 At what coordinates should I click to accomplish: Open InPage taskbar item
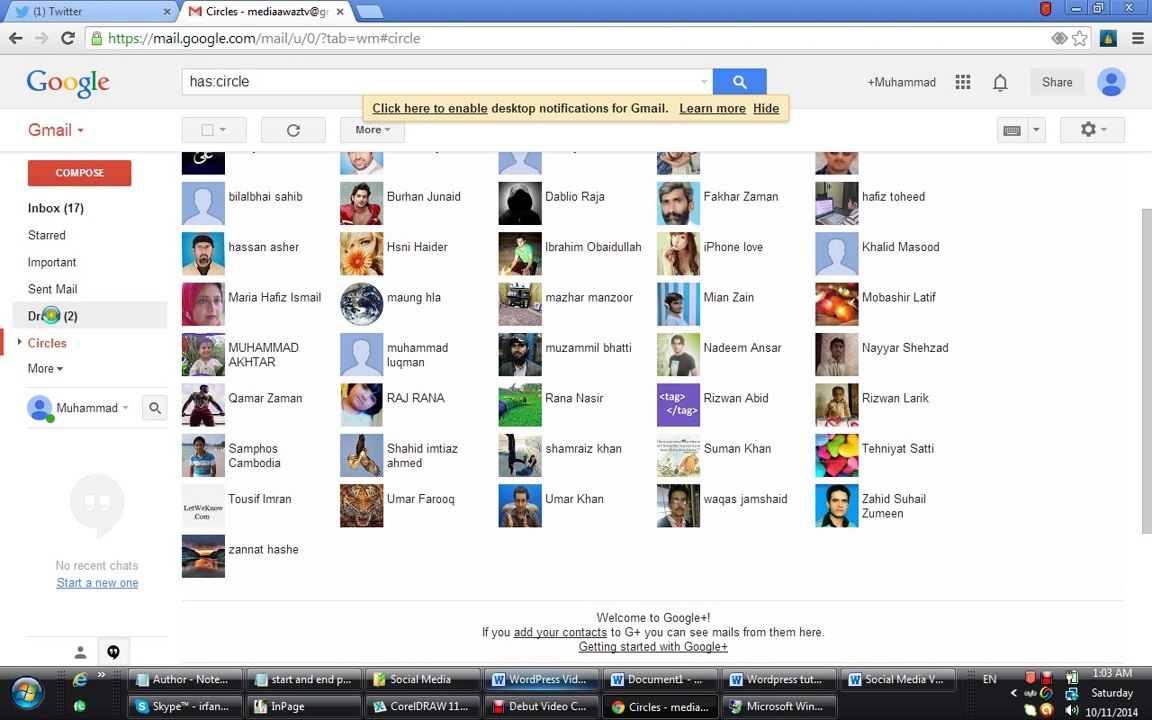pyautogui.click(x=304, y=706)
